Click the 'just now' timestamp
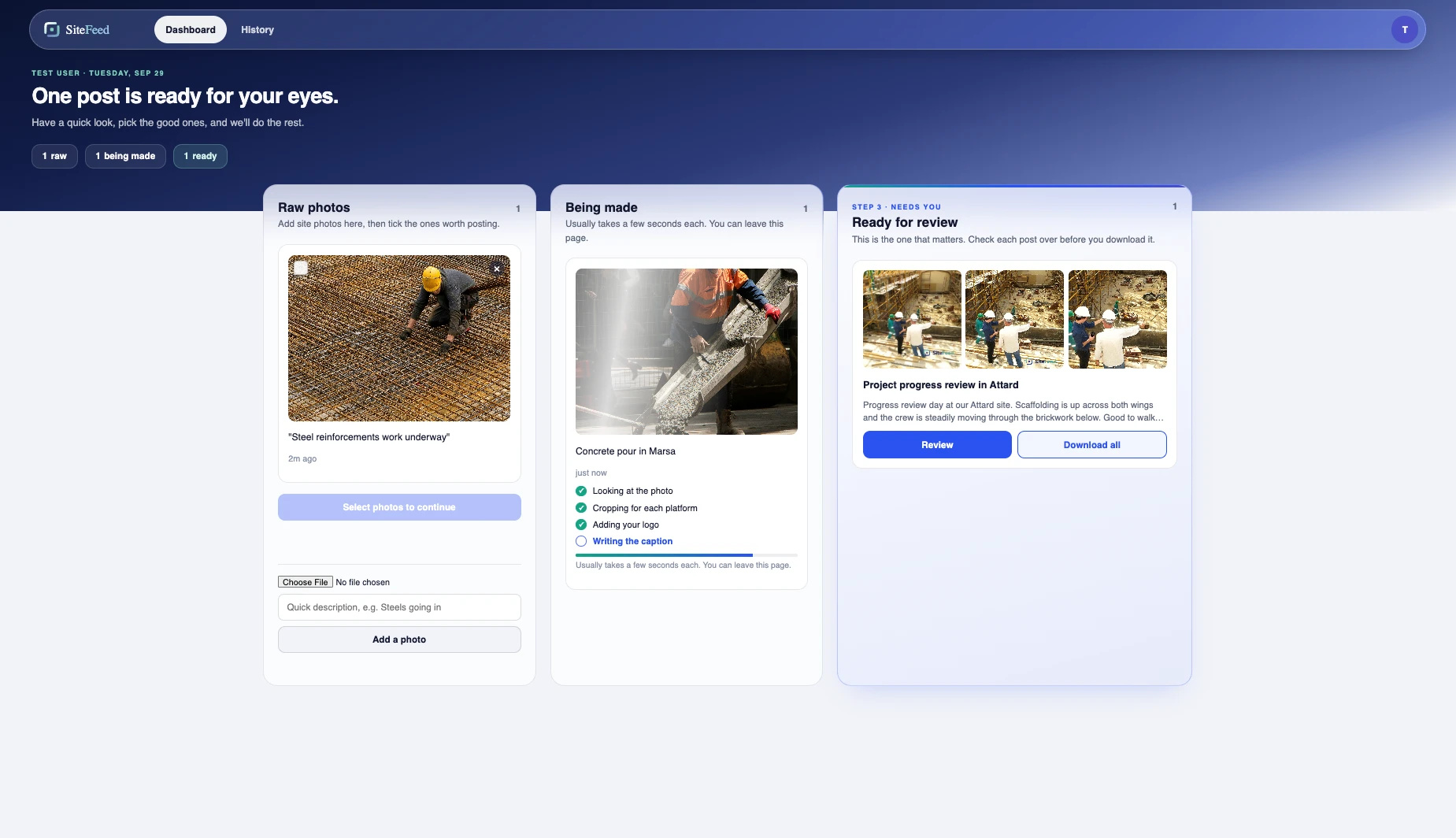The width and height of the screenshot is (1456, 838). pos(591,473)
